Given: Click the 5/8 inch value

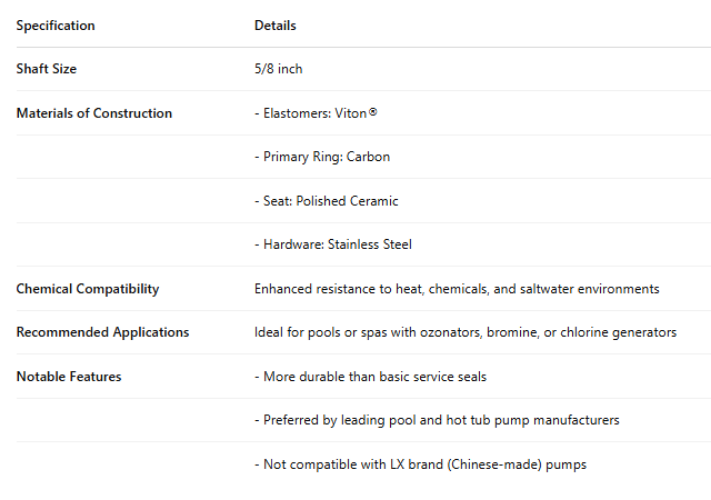Looking at the screenshot, I should pyautogui.click(x=278, y=69).
